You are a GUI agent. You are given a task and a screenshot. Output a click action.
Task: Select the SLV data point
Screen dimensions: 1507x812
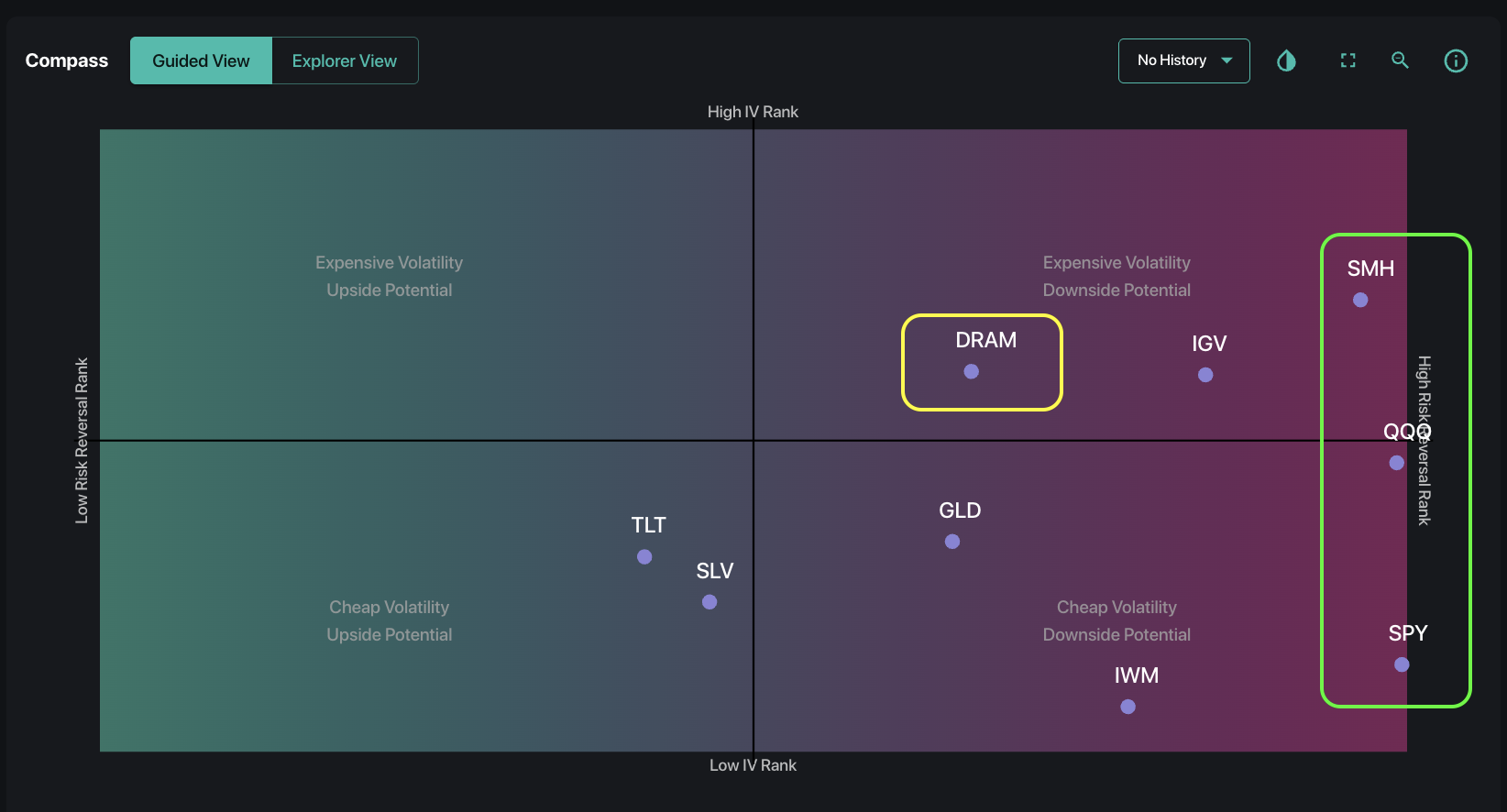[709, 602]
